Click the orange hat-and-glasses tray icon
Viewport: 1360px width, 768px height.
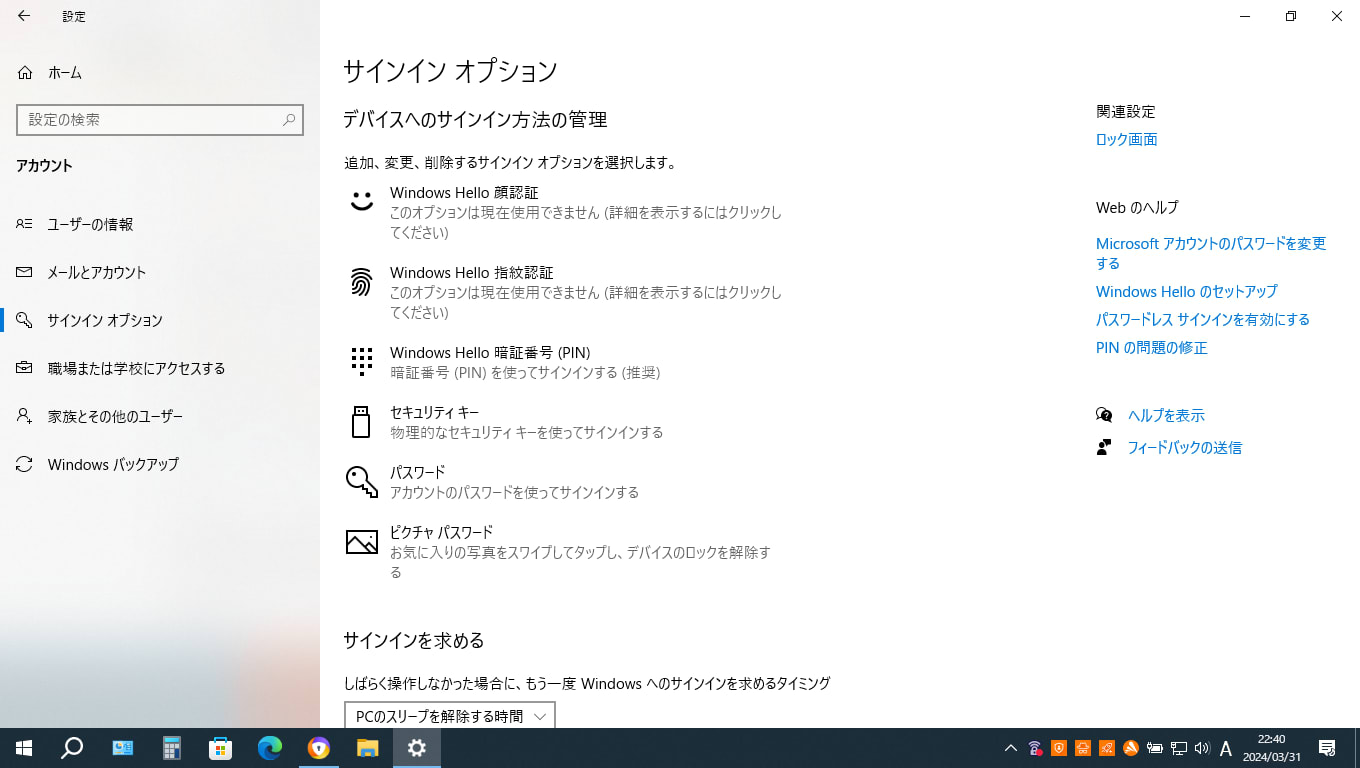pos(1083,748)
